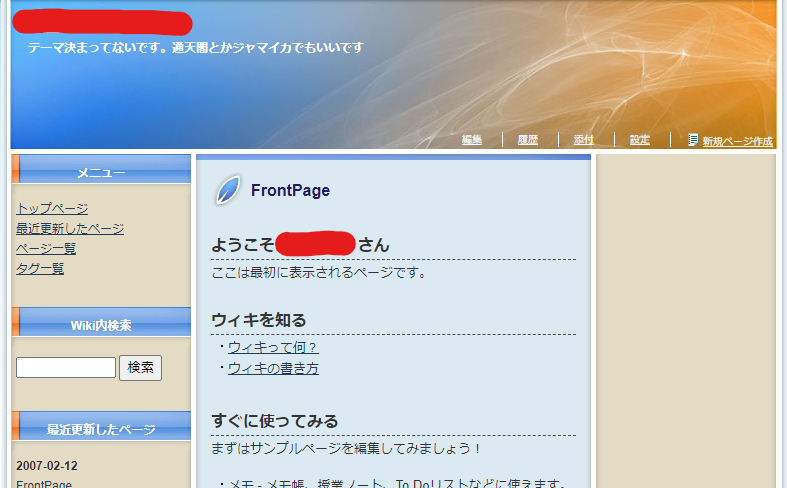Click the FrontPage page title
The image size is (787, 488).
(x=290, y=190)
